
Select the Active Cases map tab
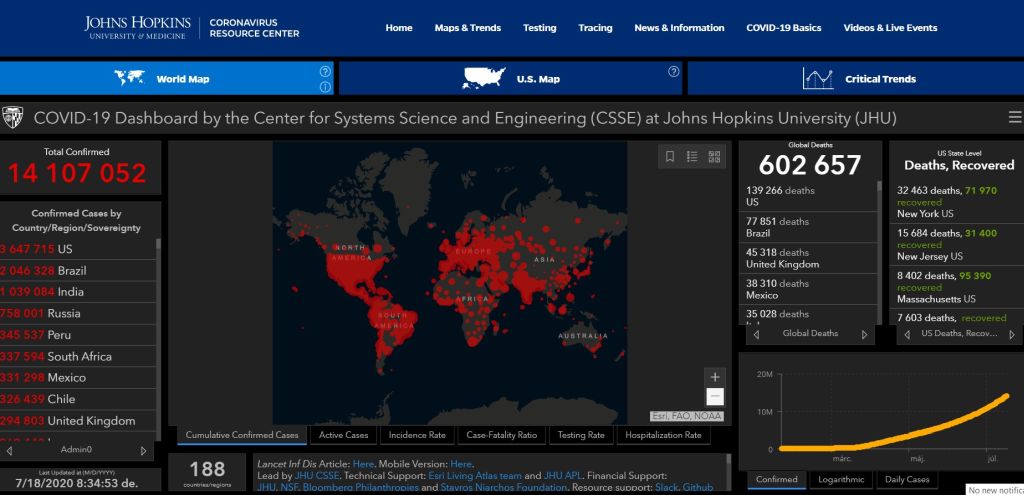(x=344, y=435)
